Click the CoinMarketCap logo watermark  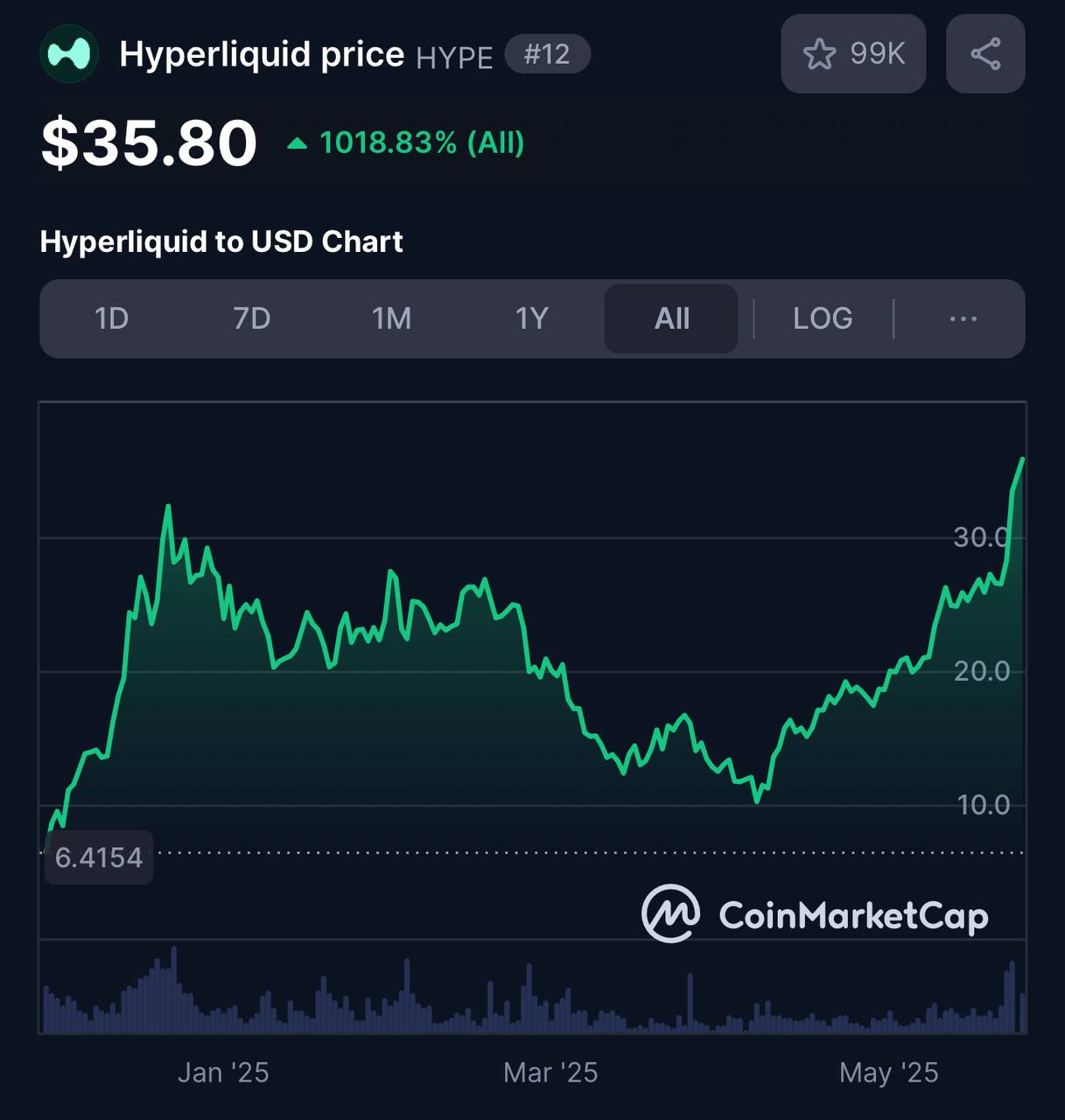[815, 914]
